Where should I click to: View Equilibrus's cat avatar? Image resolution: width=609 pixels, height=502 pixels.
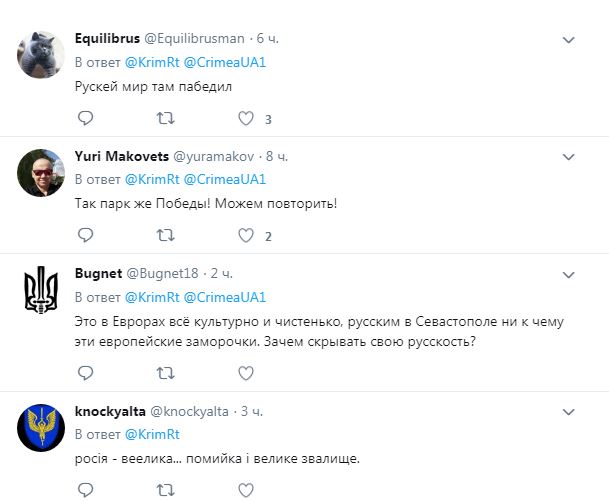pos(42,53)
